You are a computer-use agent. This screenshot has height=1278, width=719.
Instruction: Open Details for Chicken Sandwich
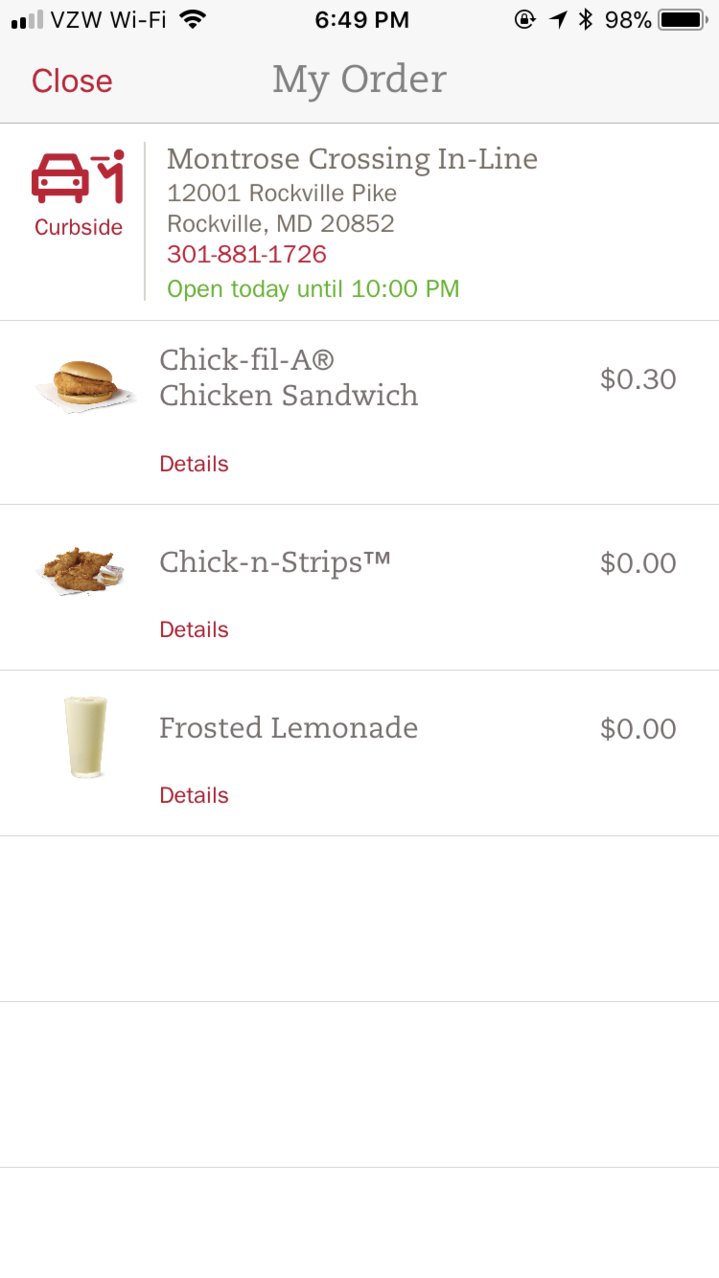(194, 464)
